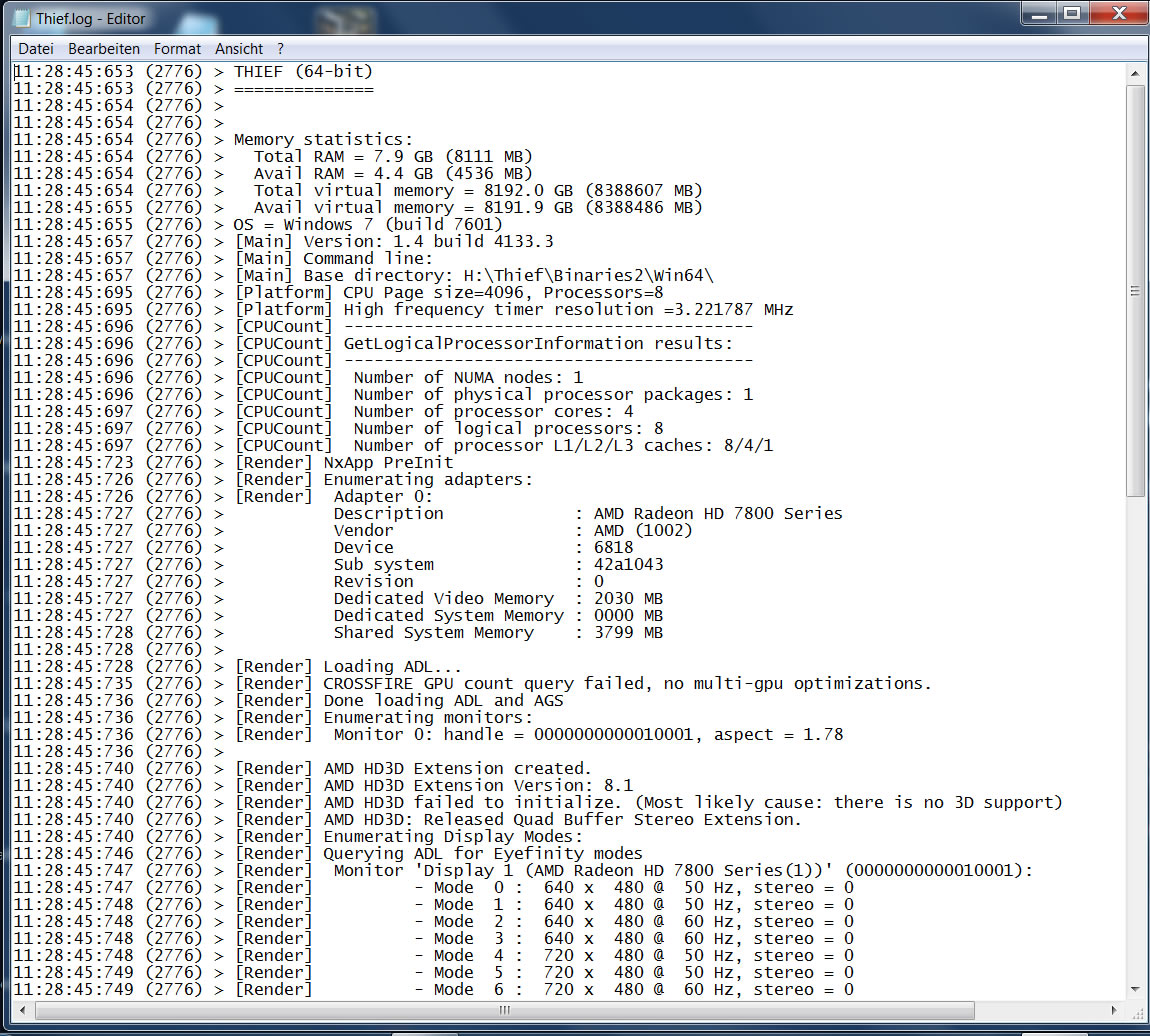Screen dimensions: 1150x1036
Task: Click '[Render] Enumerating adapters:' line
Action: point(384,480)
